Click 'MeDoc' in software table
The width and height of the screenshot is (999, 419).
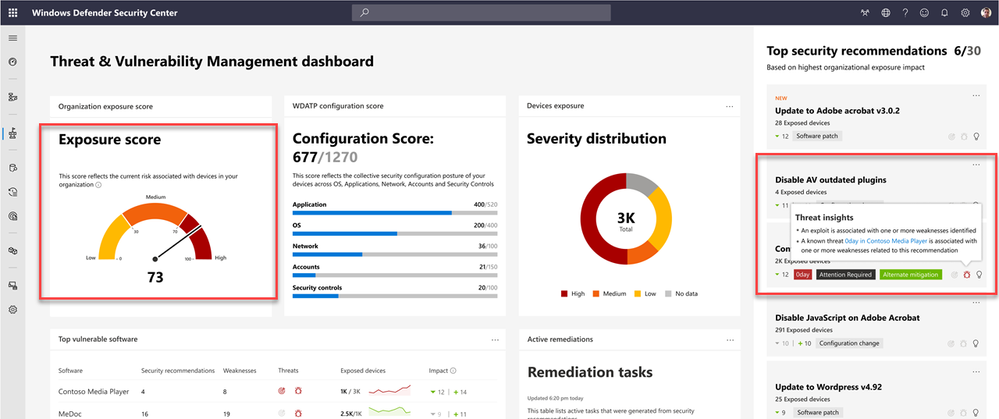(69, 413)
